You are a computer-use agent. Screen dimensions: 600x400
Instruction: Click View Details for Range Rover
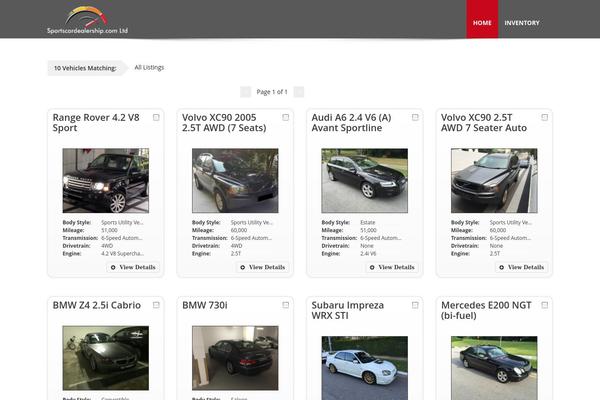[x=133, y=267]
